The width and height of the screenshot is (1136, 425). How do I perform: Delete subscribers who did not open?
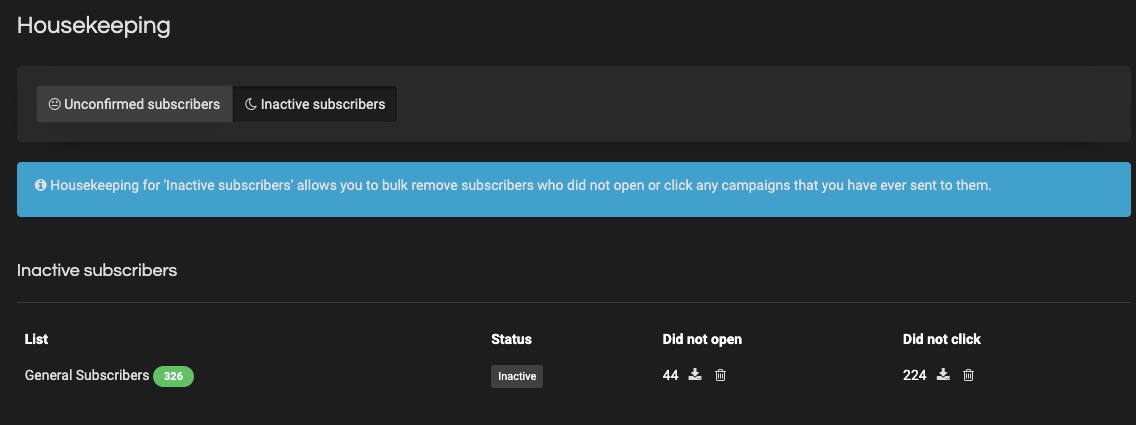tap(720, 375)
